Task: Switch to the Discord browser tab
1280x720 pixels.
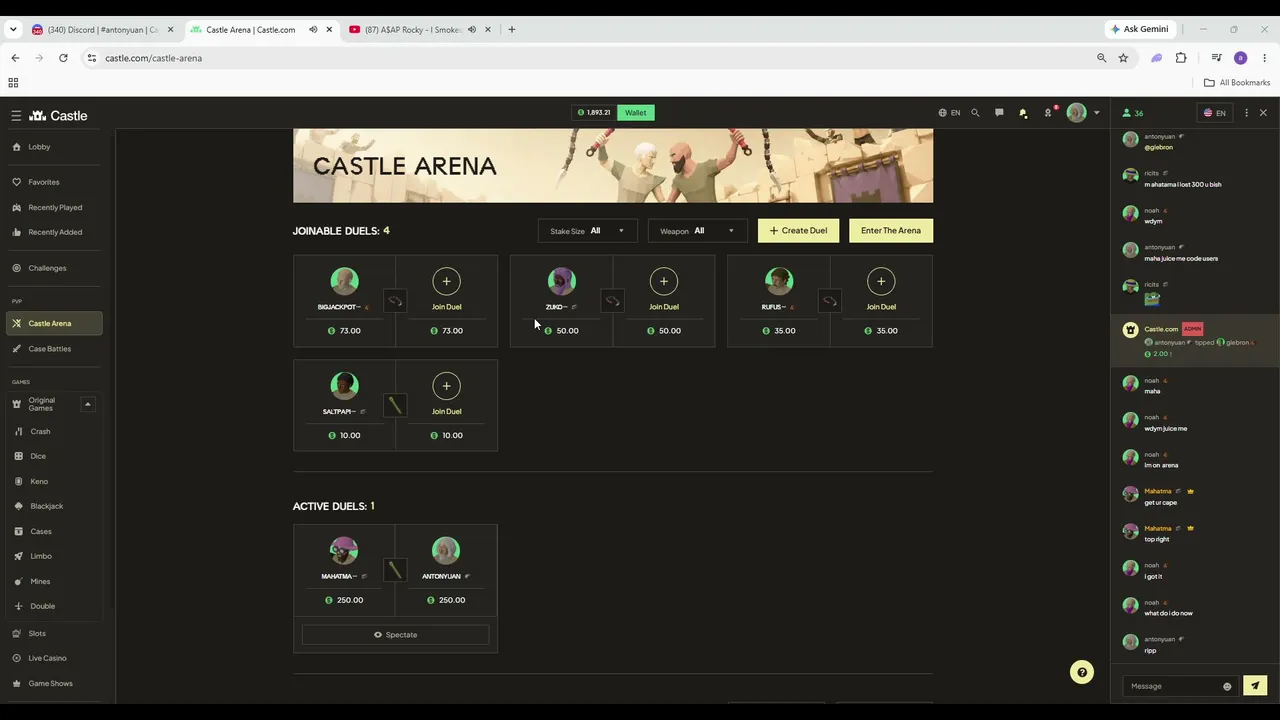Action: (102, 30)
